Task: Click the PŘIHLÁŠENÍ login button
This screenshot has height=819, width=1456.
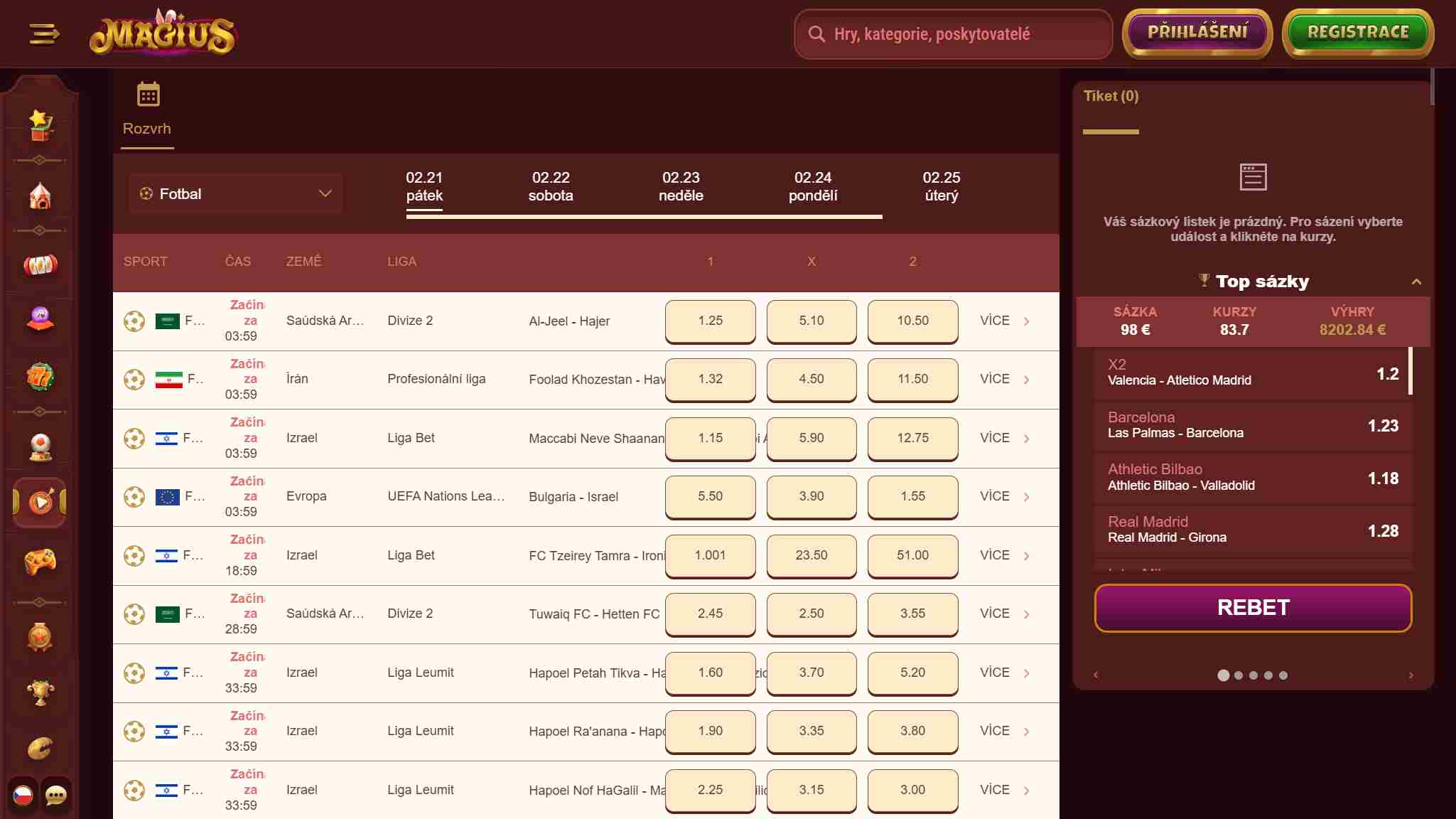Action: (1197, 33)
